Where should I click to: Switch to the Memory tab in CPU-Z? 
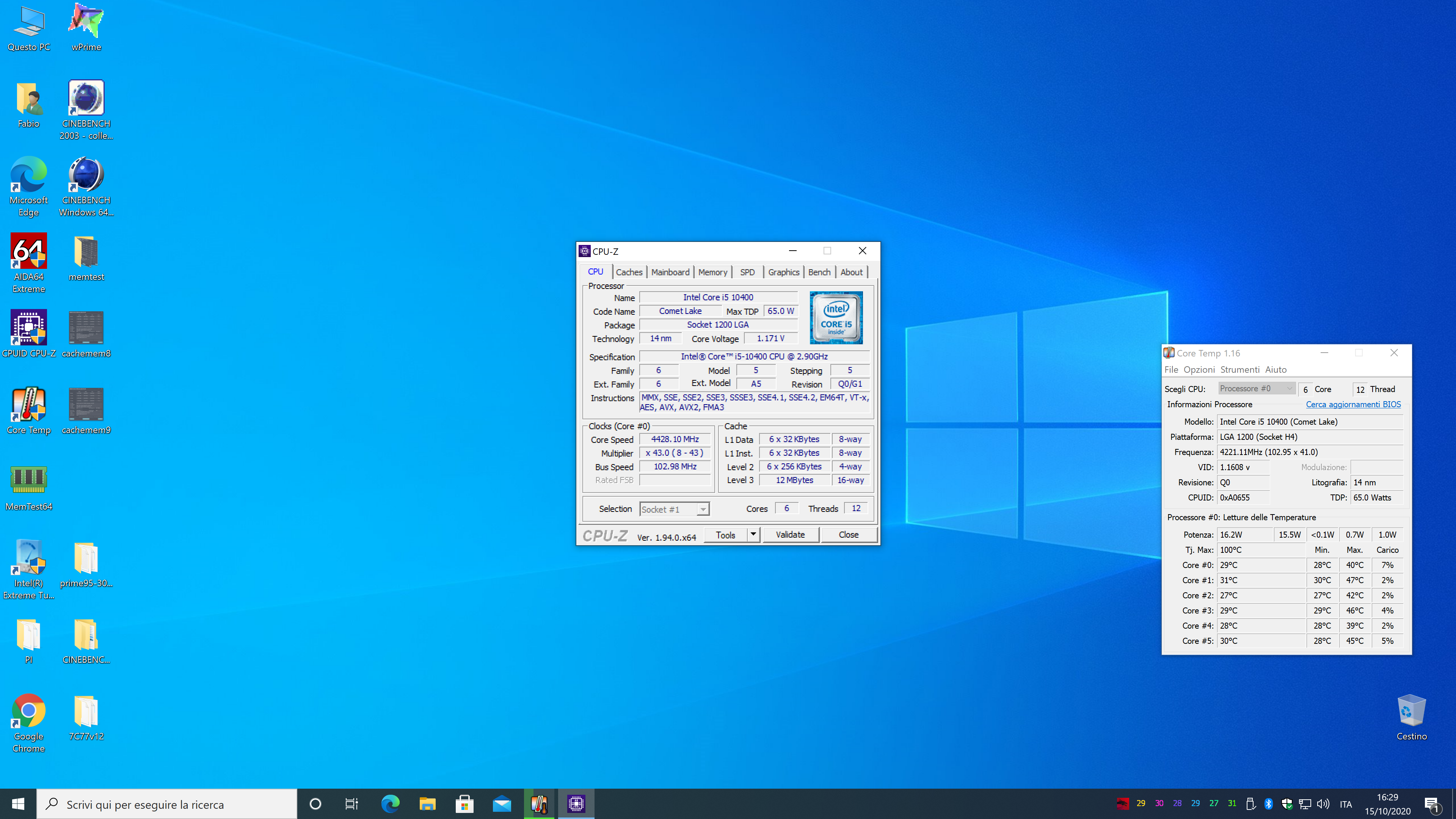pos(713,272)
